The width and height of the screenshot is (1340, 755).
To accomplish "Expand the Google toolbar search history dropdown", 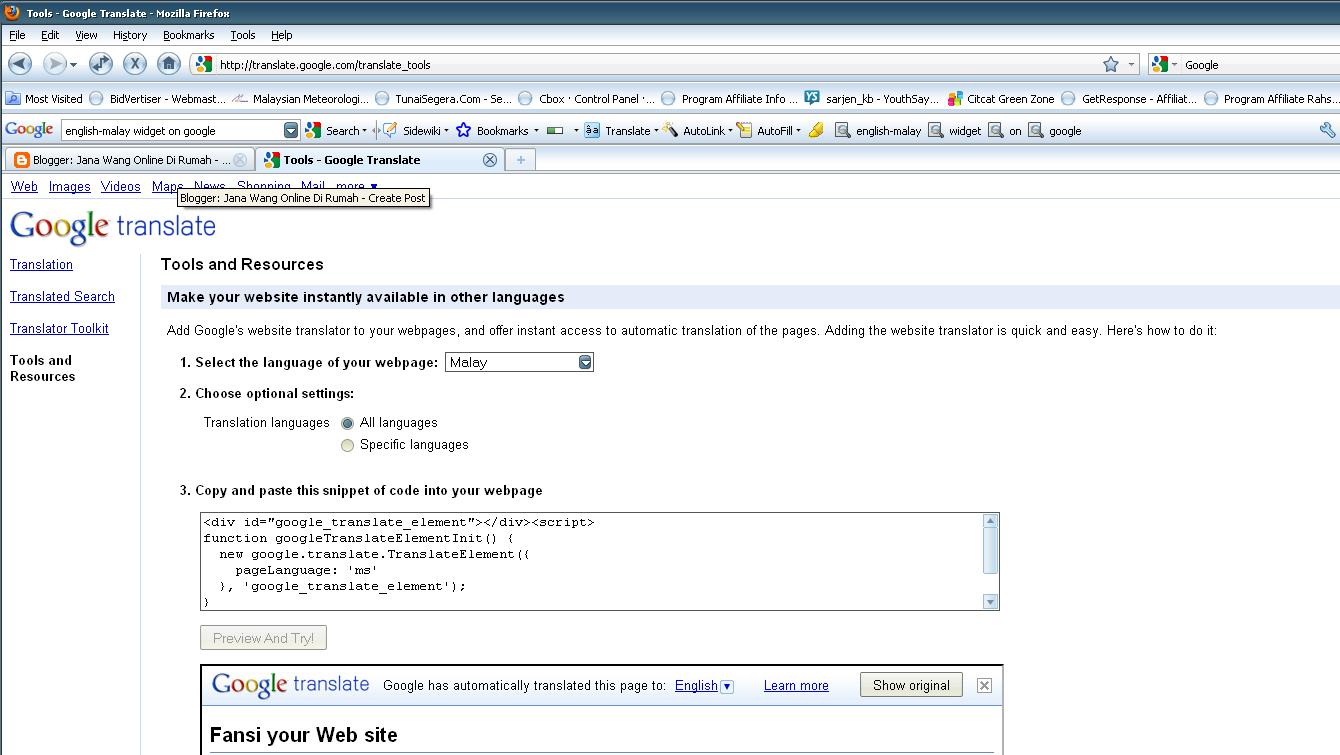I will coord(291,130).
